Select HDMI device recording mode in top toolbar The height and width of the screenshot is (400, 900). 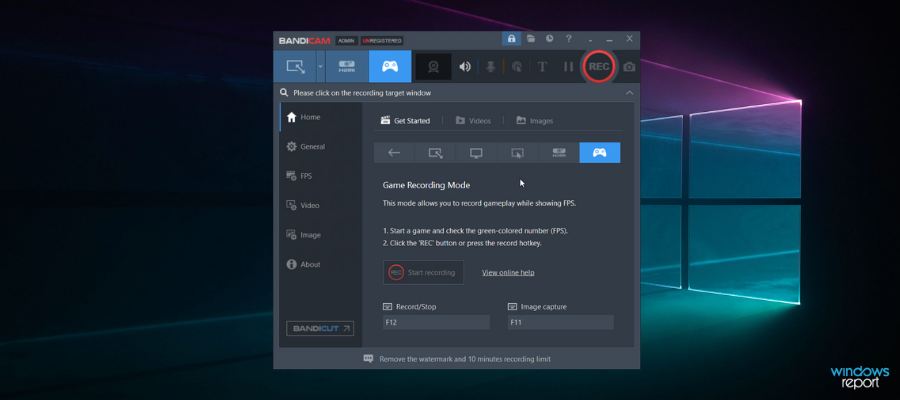(347, 67)
